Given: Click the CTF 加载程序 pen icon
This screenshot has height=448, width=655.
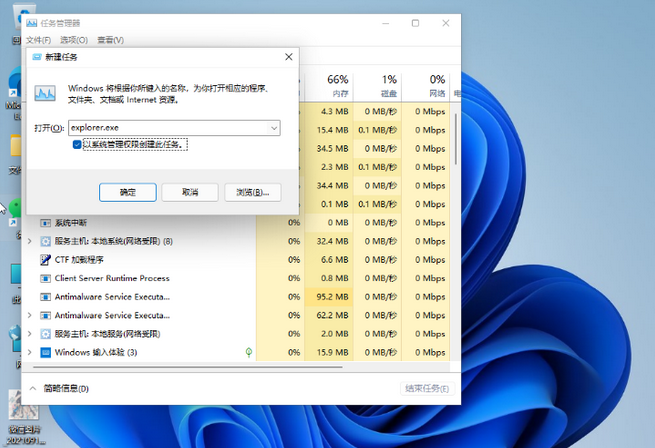Looking at the screenshot, I should [x=45, y=260].
